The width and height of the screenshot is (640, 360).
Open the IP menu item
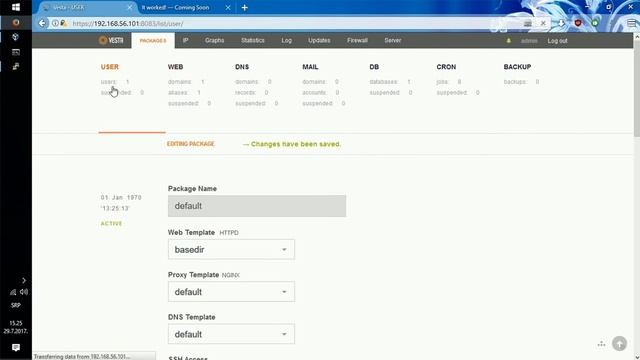[185, 40]
